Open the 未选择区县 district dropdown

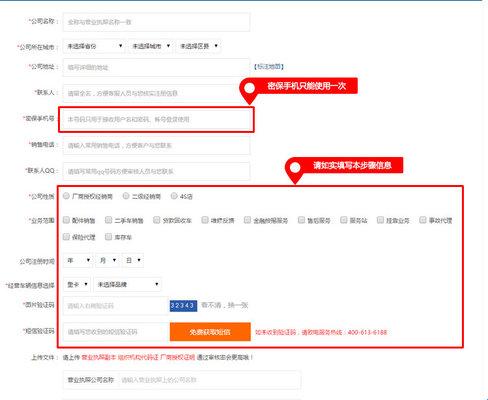pos(199,46)
